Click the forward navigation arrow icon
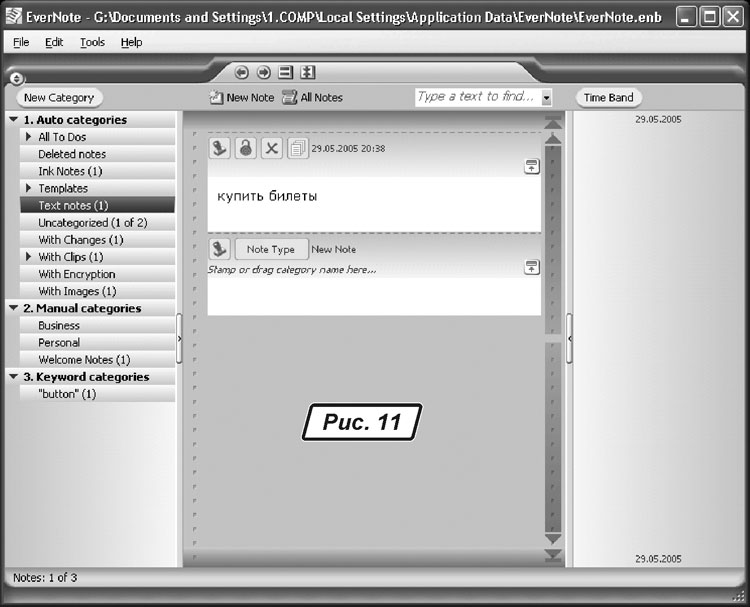 click(263, 72)
